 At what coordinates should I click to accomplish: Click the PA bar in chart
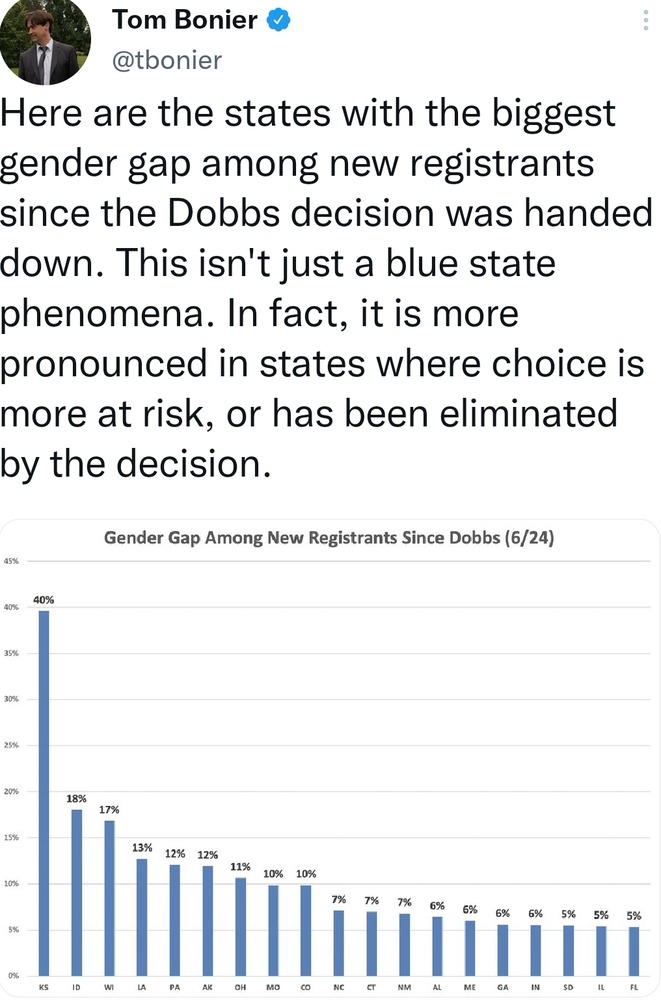tap(175, 920)
